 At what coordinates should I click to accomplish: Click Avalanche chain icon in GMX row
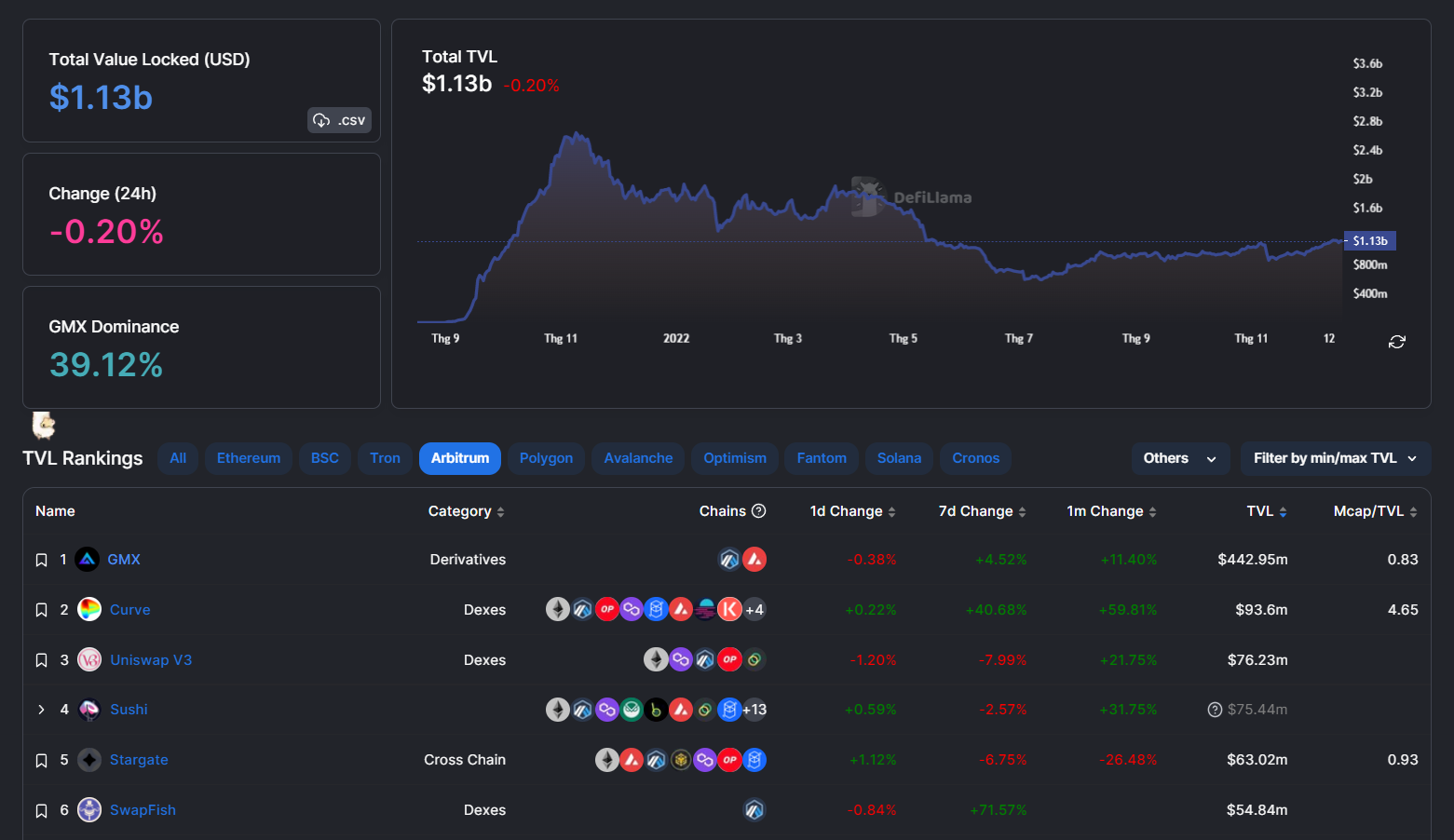tap(754, 560)
